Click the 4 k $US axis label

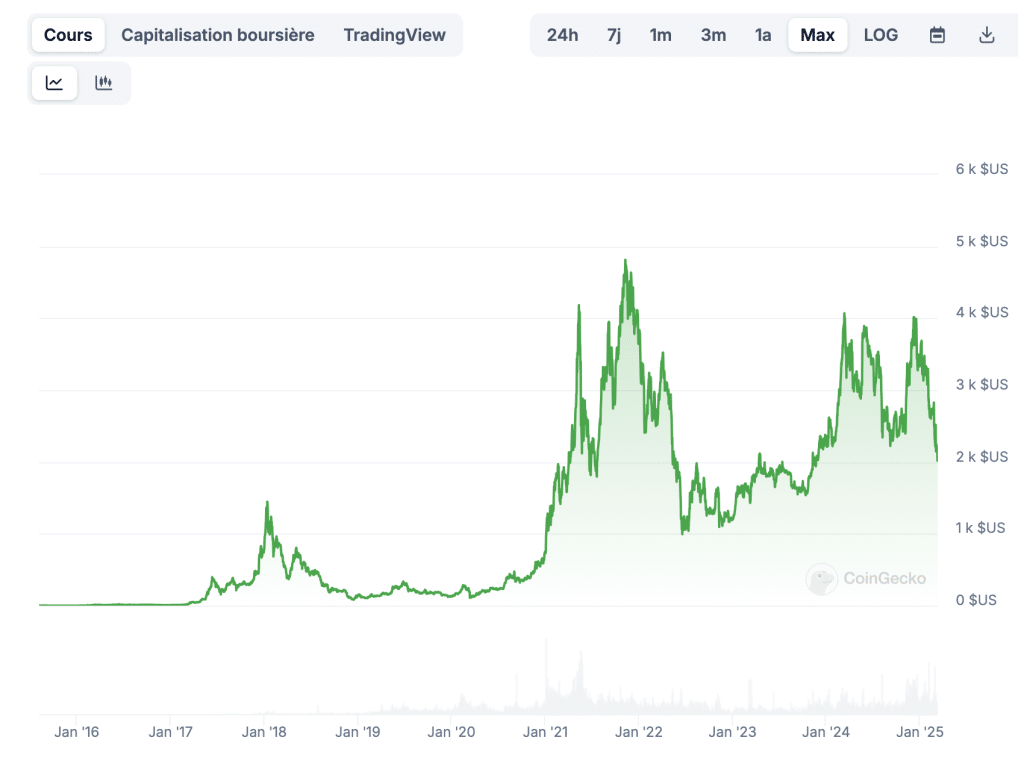coord(982,312)
